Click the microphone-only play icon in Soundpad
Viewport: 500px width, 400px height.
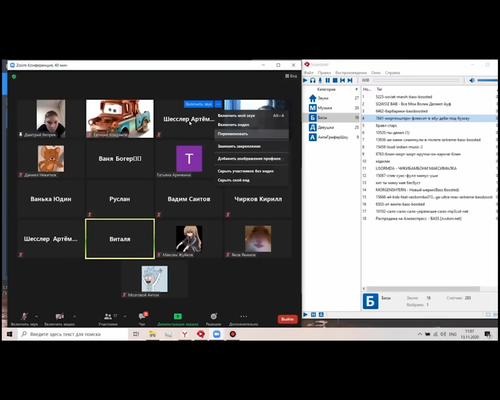click(x=320, y=80)
